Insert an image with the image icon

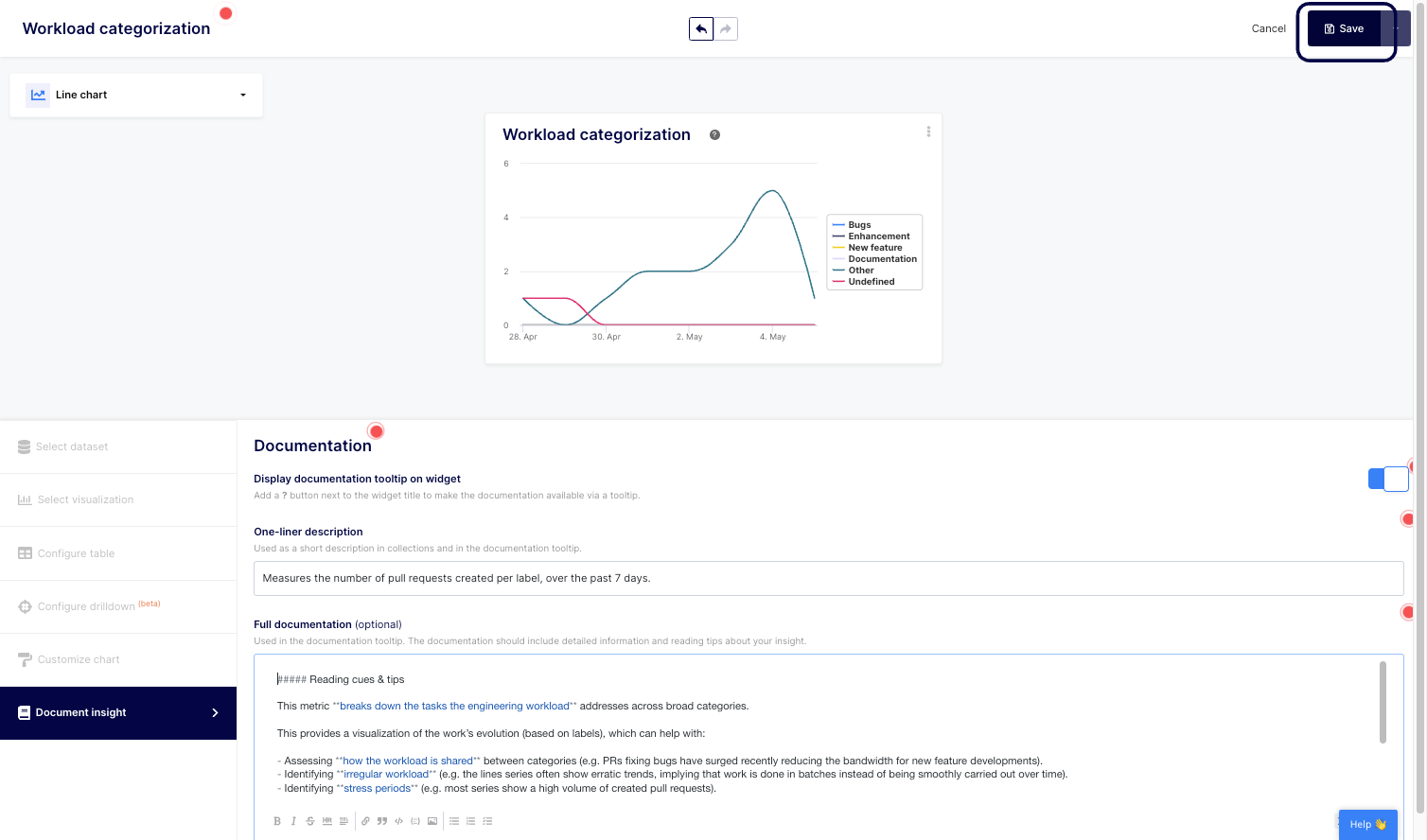coord(432,821)
